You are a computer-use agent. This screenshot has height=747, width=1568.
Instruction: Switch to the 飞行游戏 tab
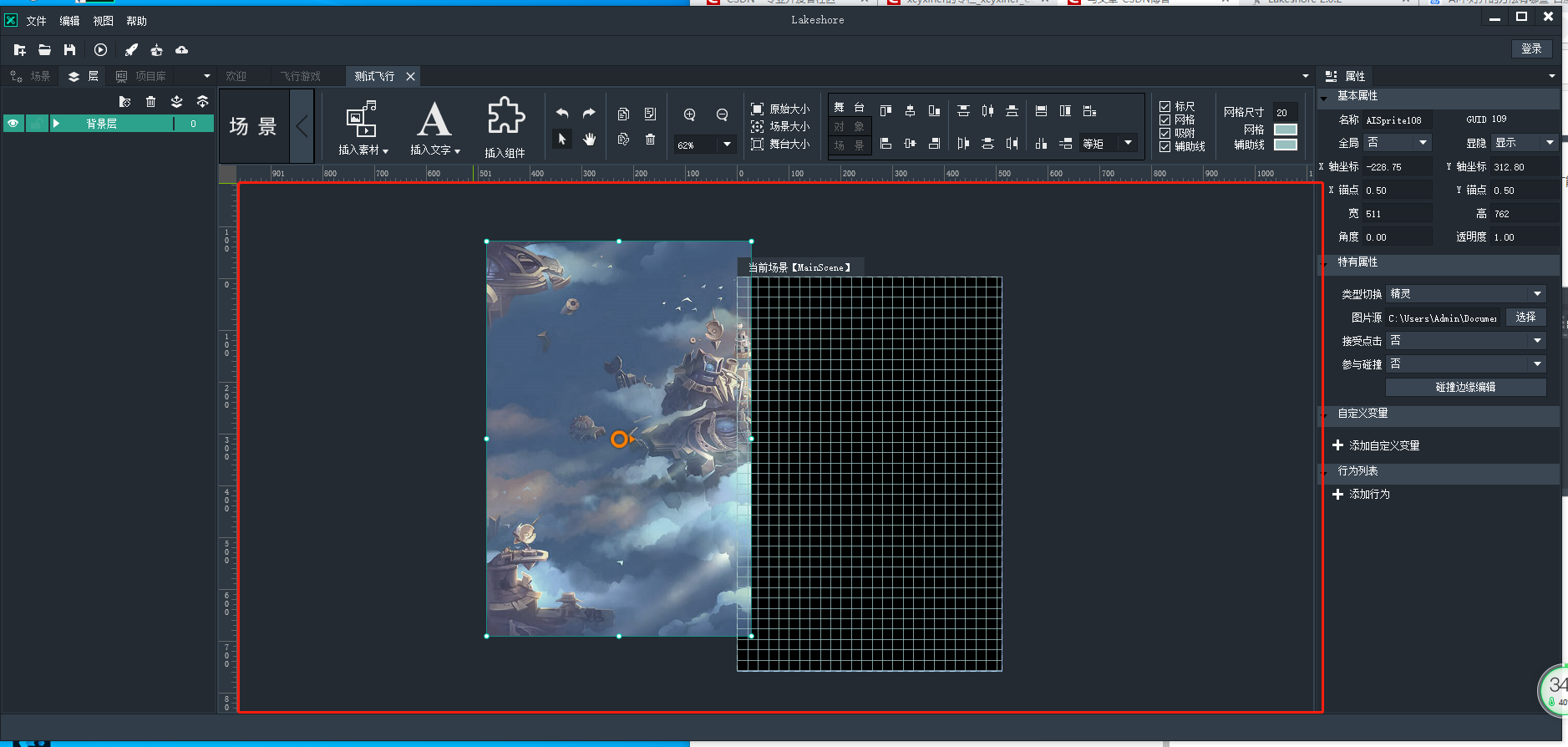(301, 76)
